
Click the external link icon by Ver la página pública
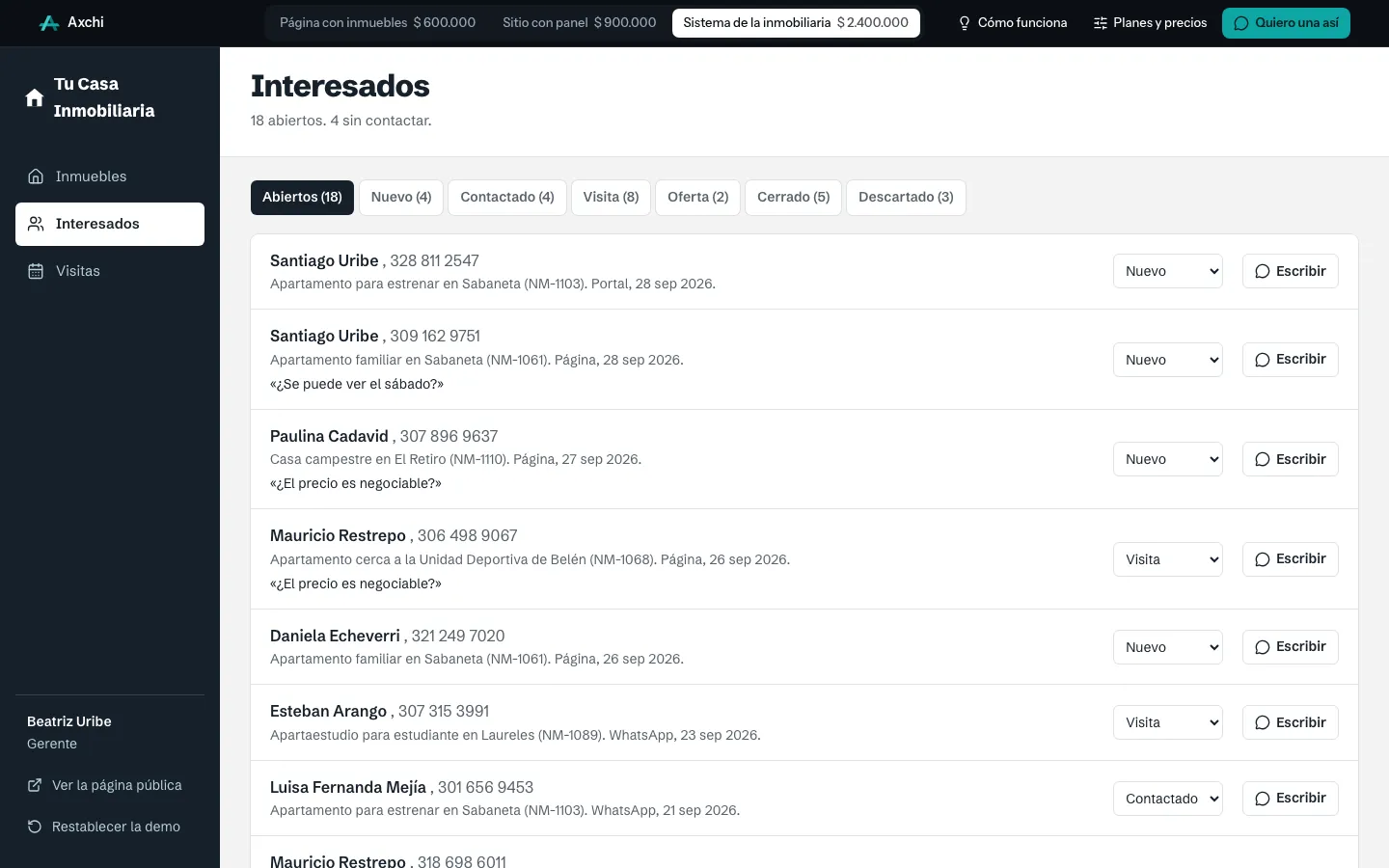coord(35,785)
